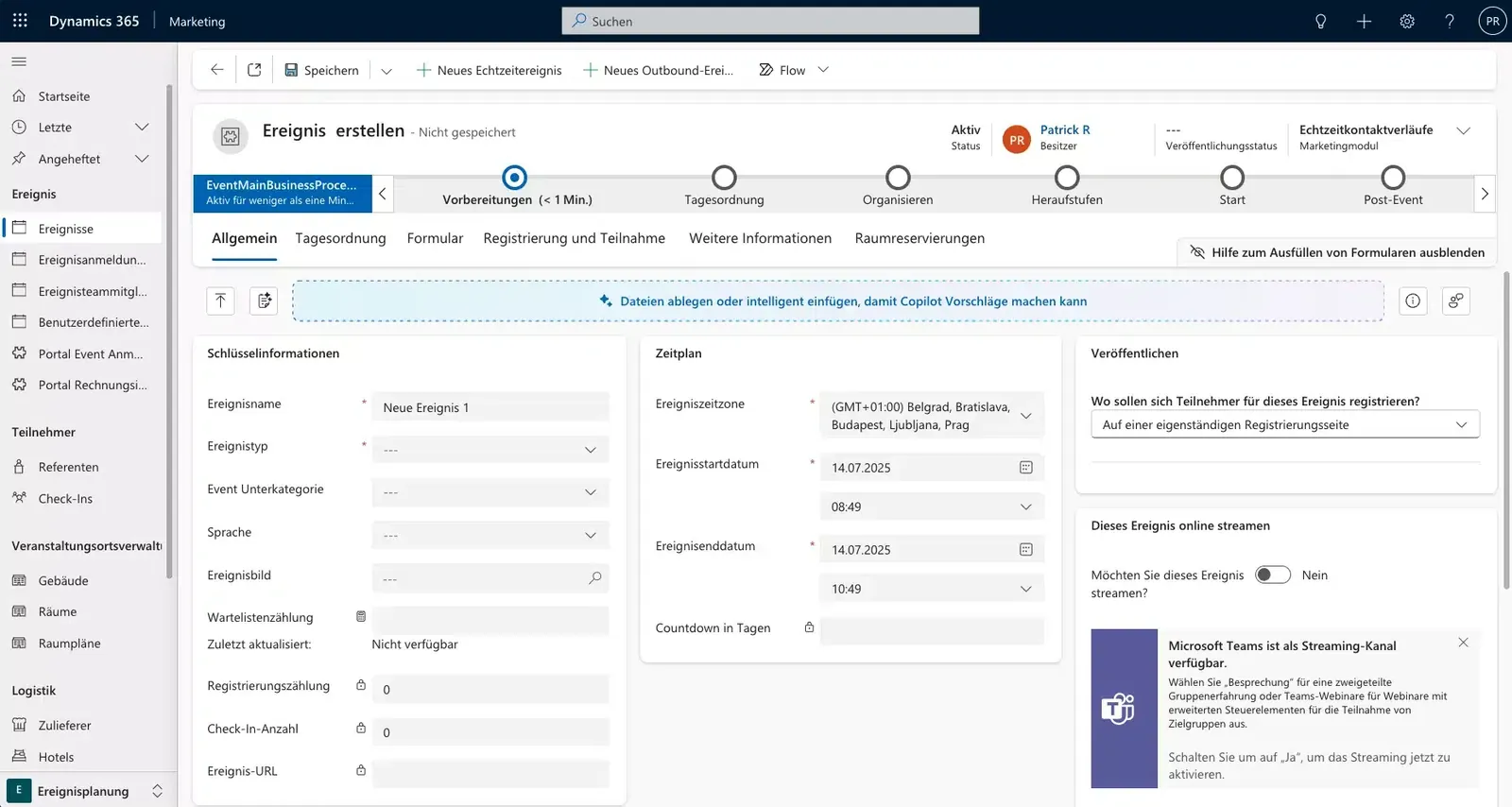Viewport: 1512px width, 807px height.
Task: Click the Ereignisname input field
Action: point(490,407)
